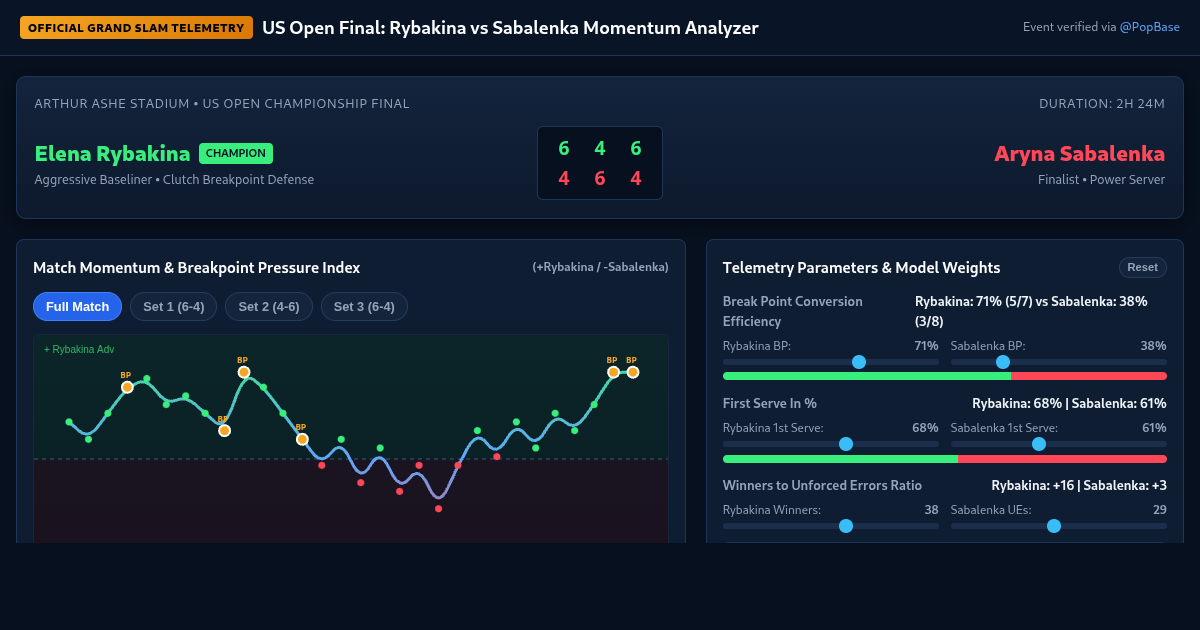Click Elena Rybakina's name

click(x=112, y=154)
